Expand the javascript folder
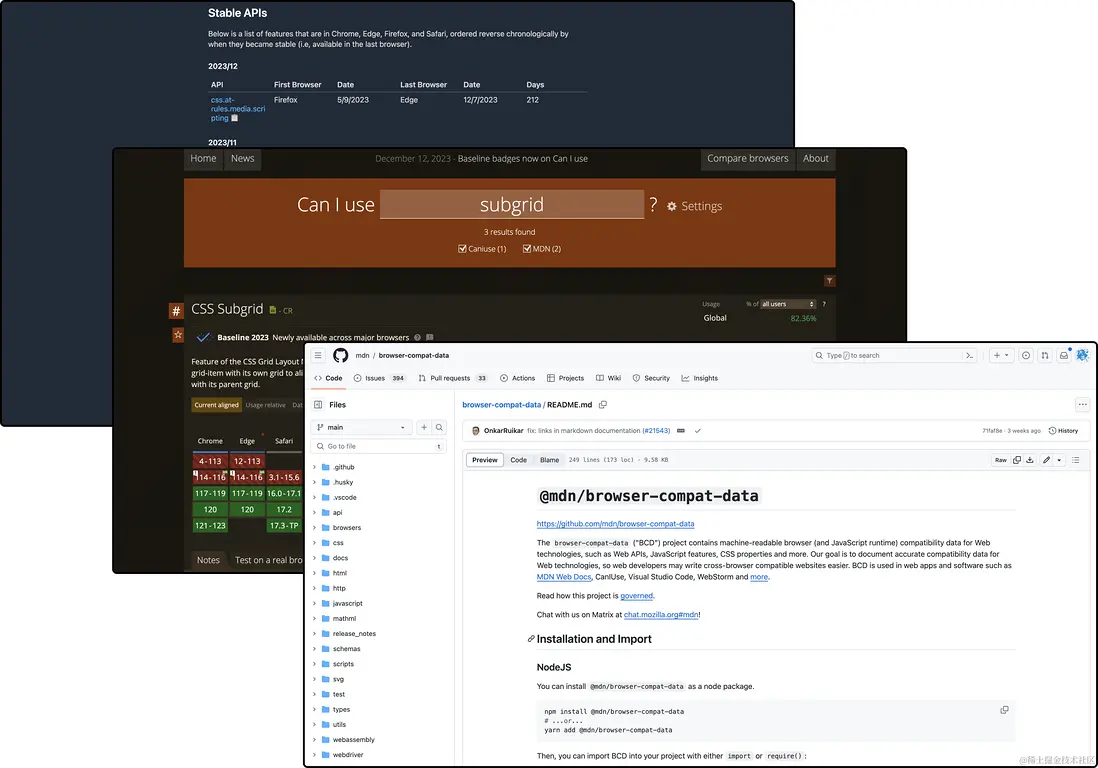 coord(314,603)
